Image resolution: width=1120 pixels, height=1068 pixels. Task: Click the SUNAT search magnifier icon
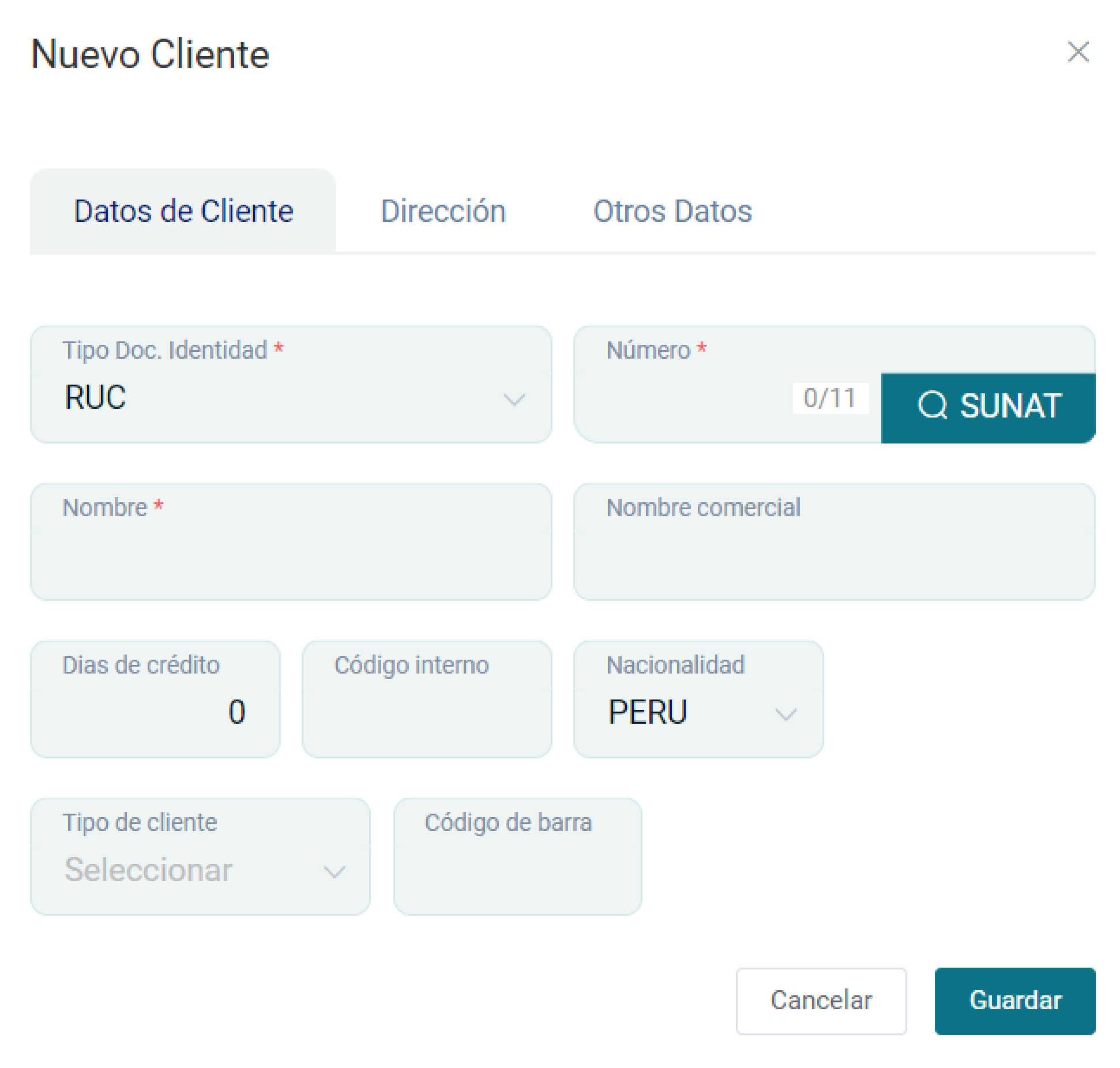932,405
